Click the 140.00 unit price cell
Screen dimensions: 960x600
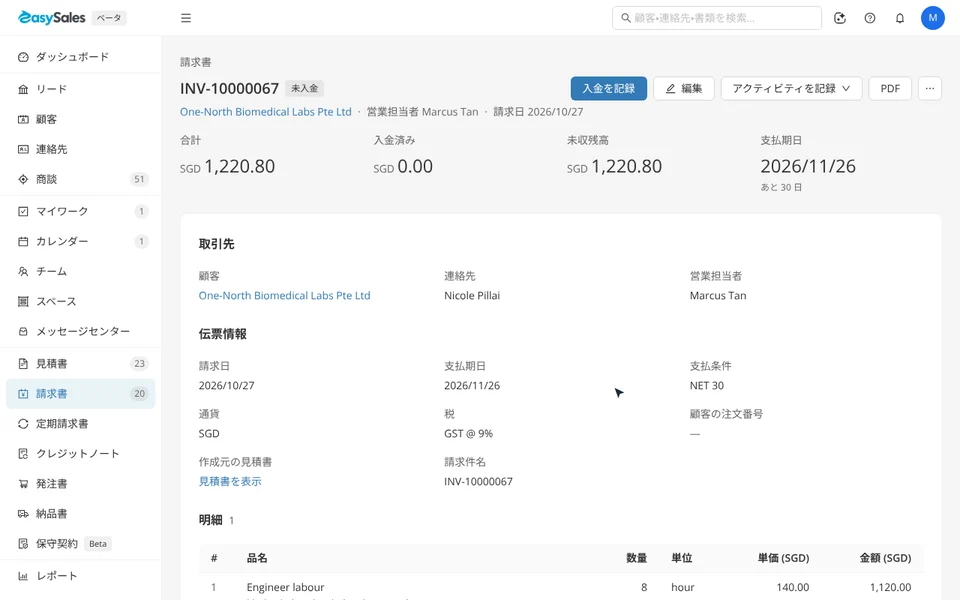tap(793, 587)
